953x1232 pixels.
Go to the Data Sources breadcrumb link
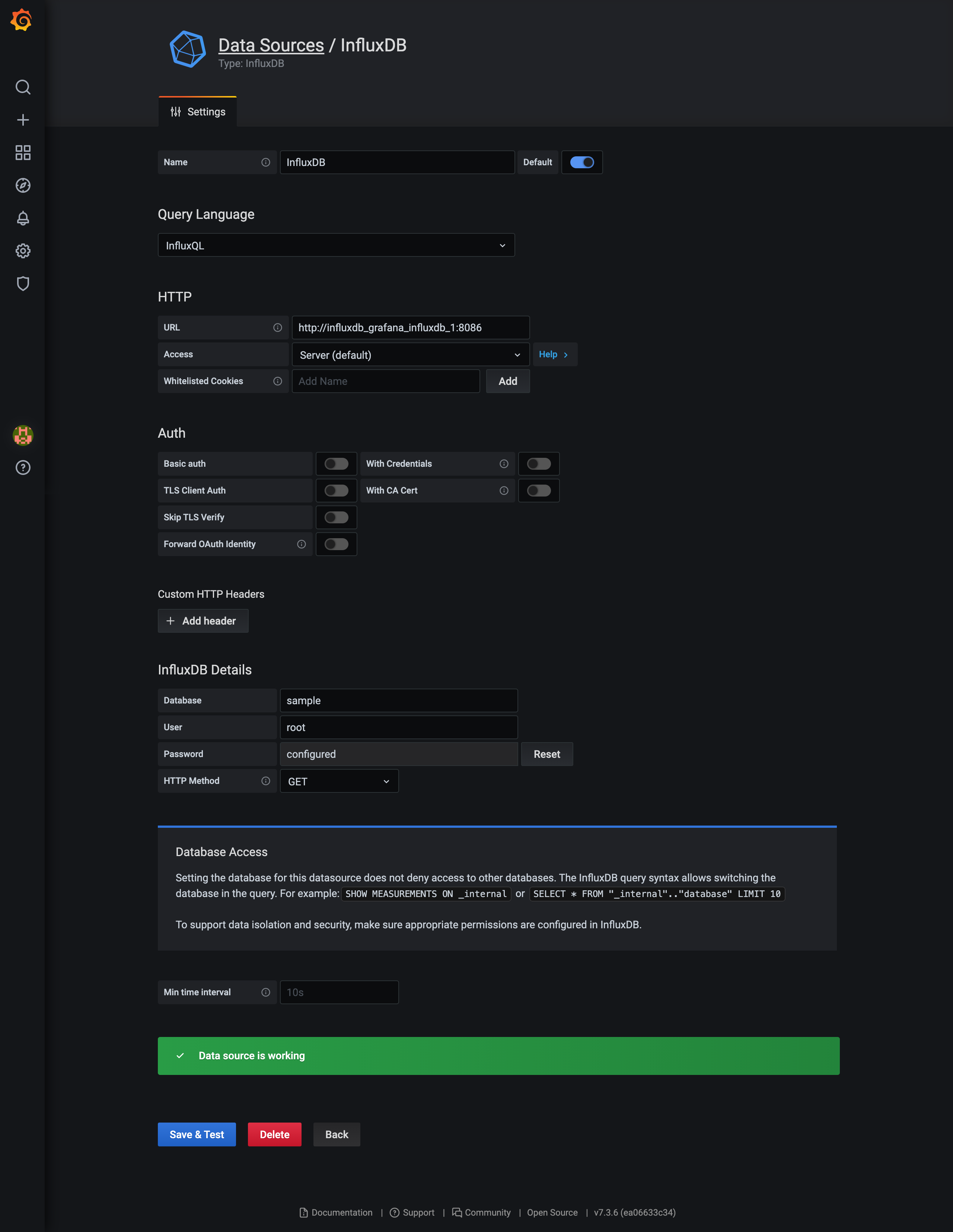click(271, 45)
